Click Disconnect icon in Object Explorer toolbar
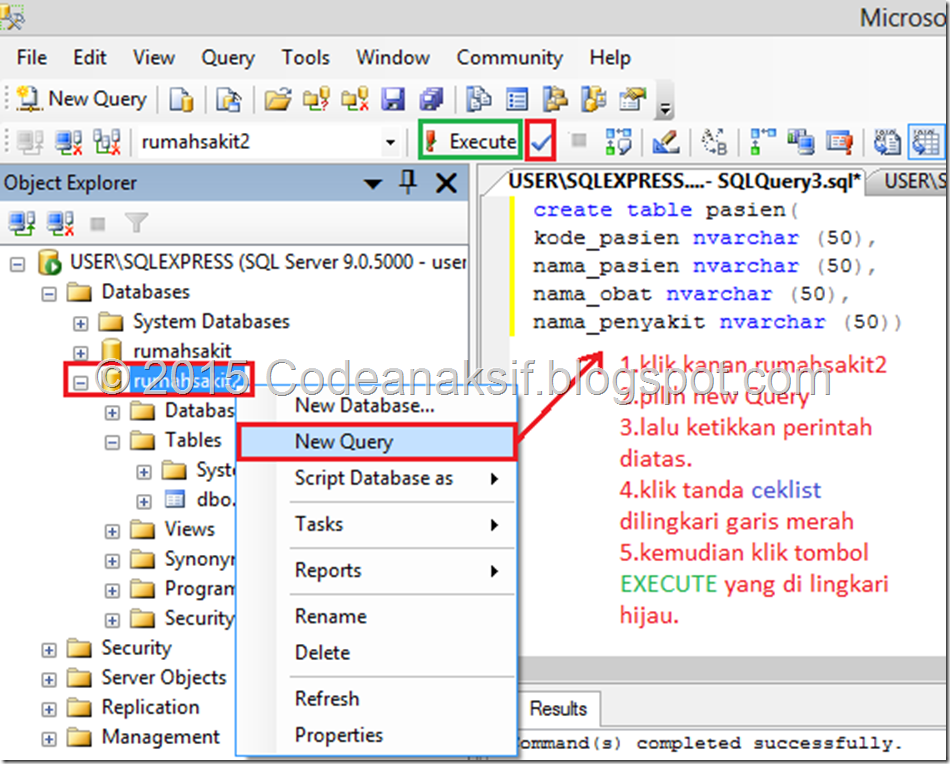 pos(61,224)
